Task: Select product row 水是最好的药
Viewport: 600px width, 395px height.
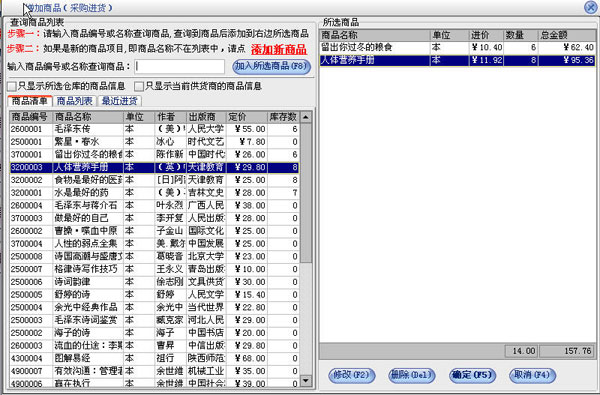Action: [x=155, y=193]
